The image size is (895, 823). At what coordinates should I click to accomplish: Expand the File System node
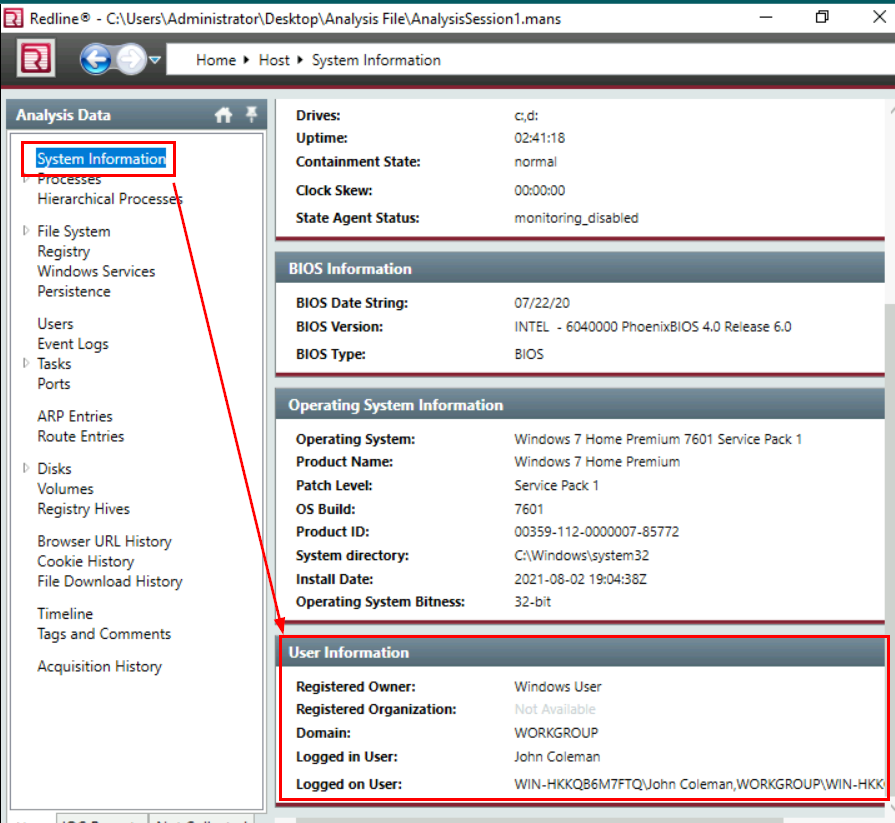coord(26,231)
